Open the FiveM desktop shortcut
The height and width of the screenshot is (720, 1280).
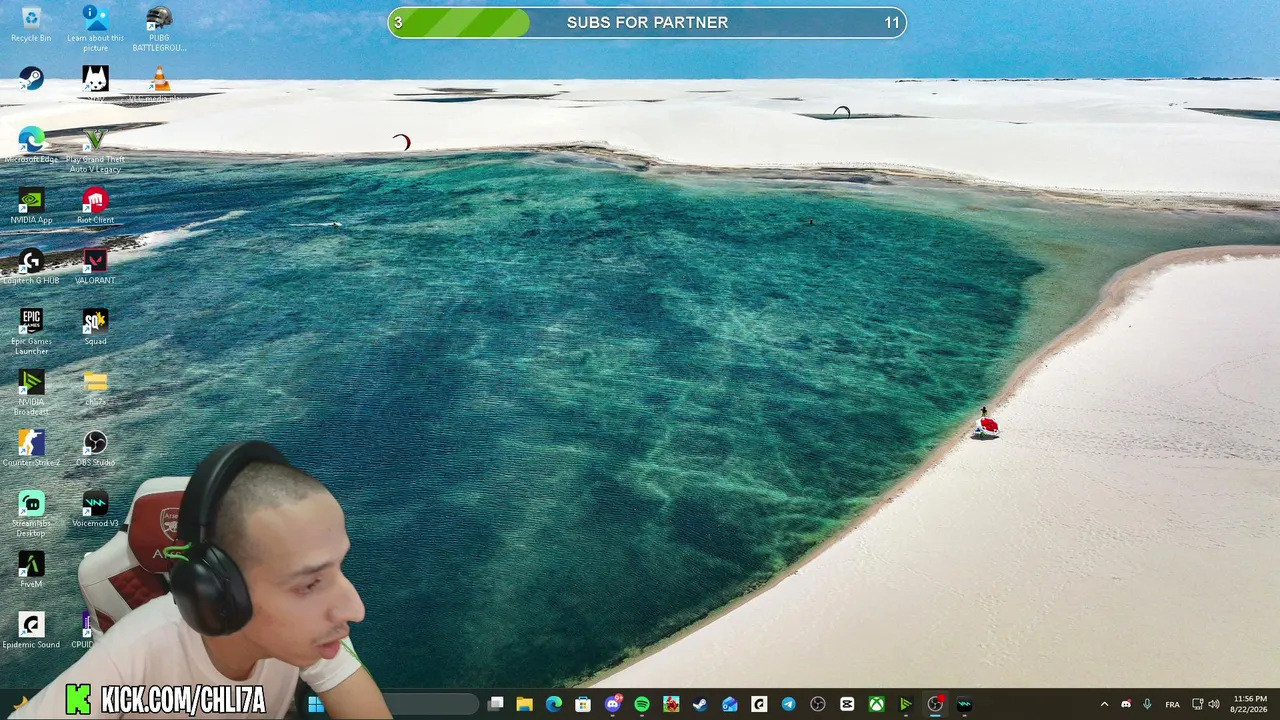pyautogui.click(x=31, y=570)
